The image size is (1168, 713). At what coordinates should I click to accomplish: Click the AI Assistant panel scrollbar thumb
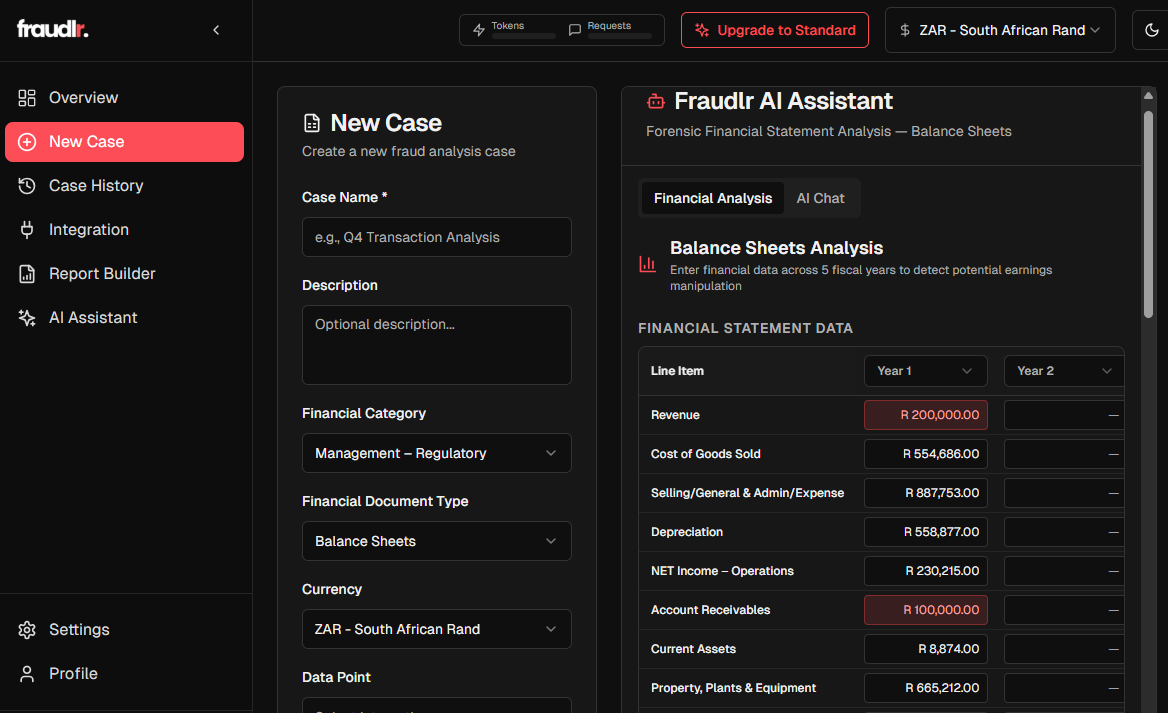[1148, 215]
